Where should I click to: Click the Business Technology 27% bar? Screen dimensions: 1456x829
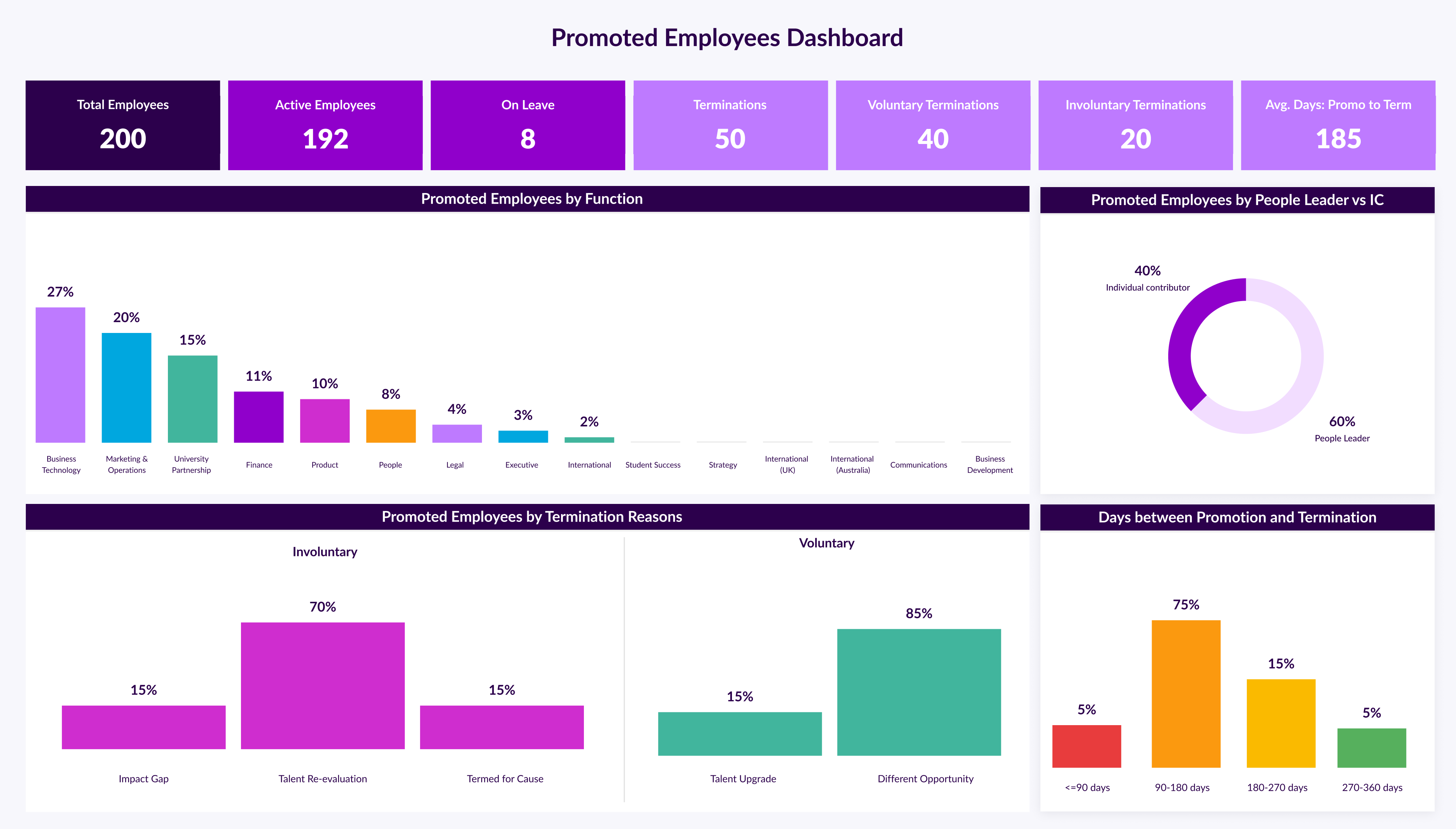pyautogui.click(x=60, y=375)
